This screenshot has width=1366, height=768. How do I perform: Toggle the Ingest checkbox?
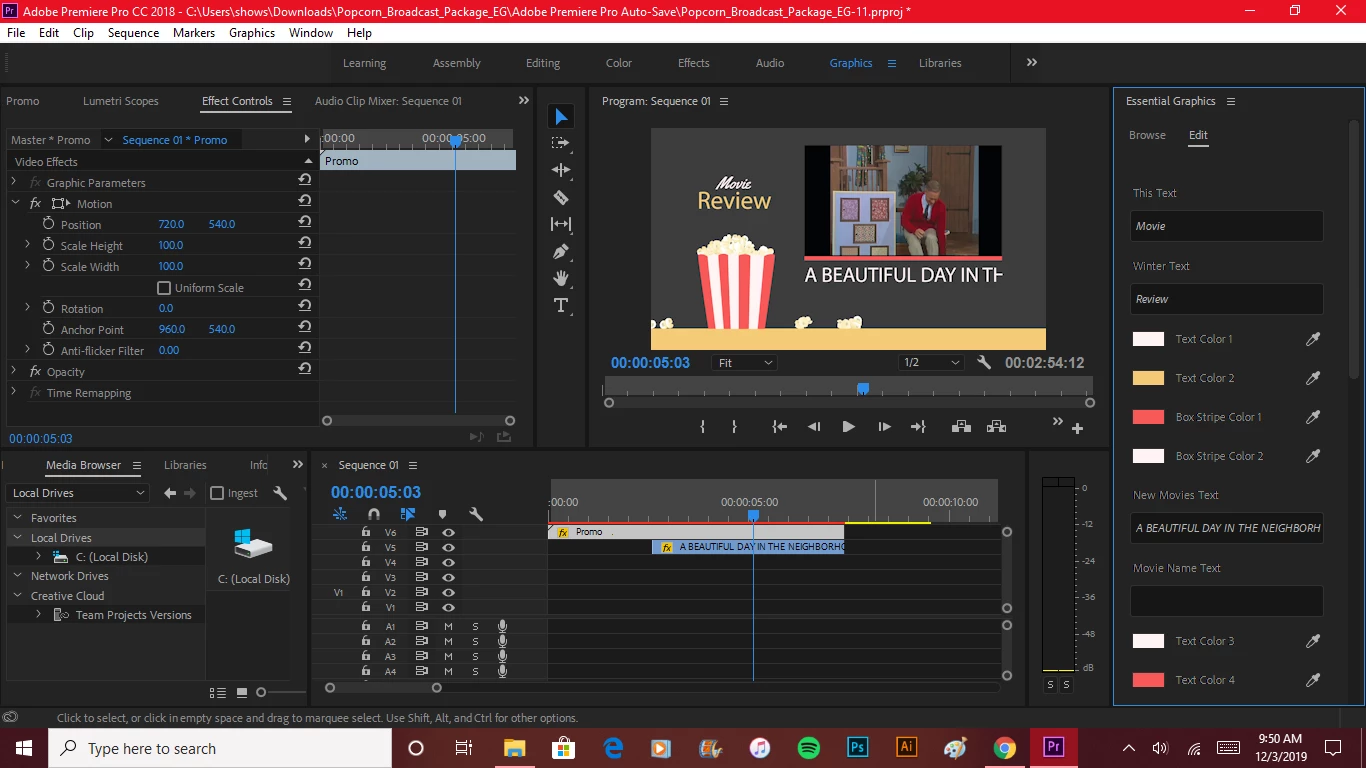pyautogui.click(x=217, y=493)
